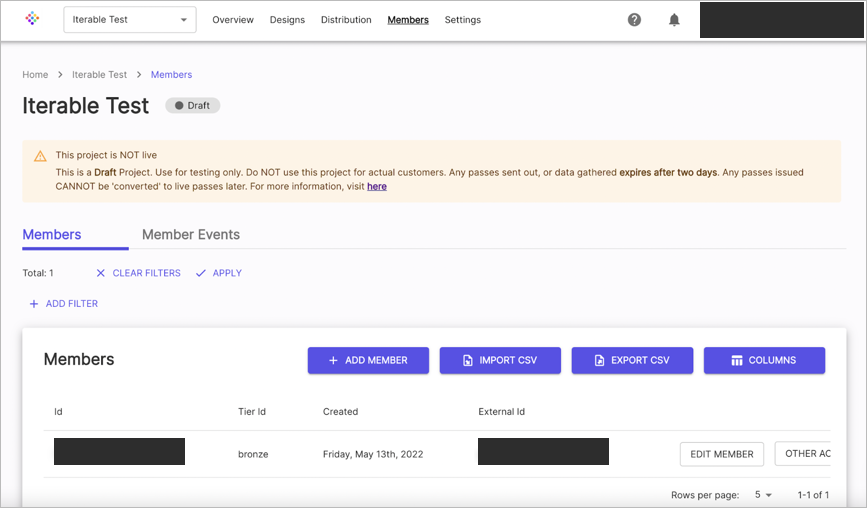Open the rows per page dropdown
Screen dimensions: 867x508
[763, 495]
